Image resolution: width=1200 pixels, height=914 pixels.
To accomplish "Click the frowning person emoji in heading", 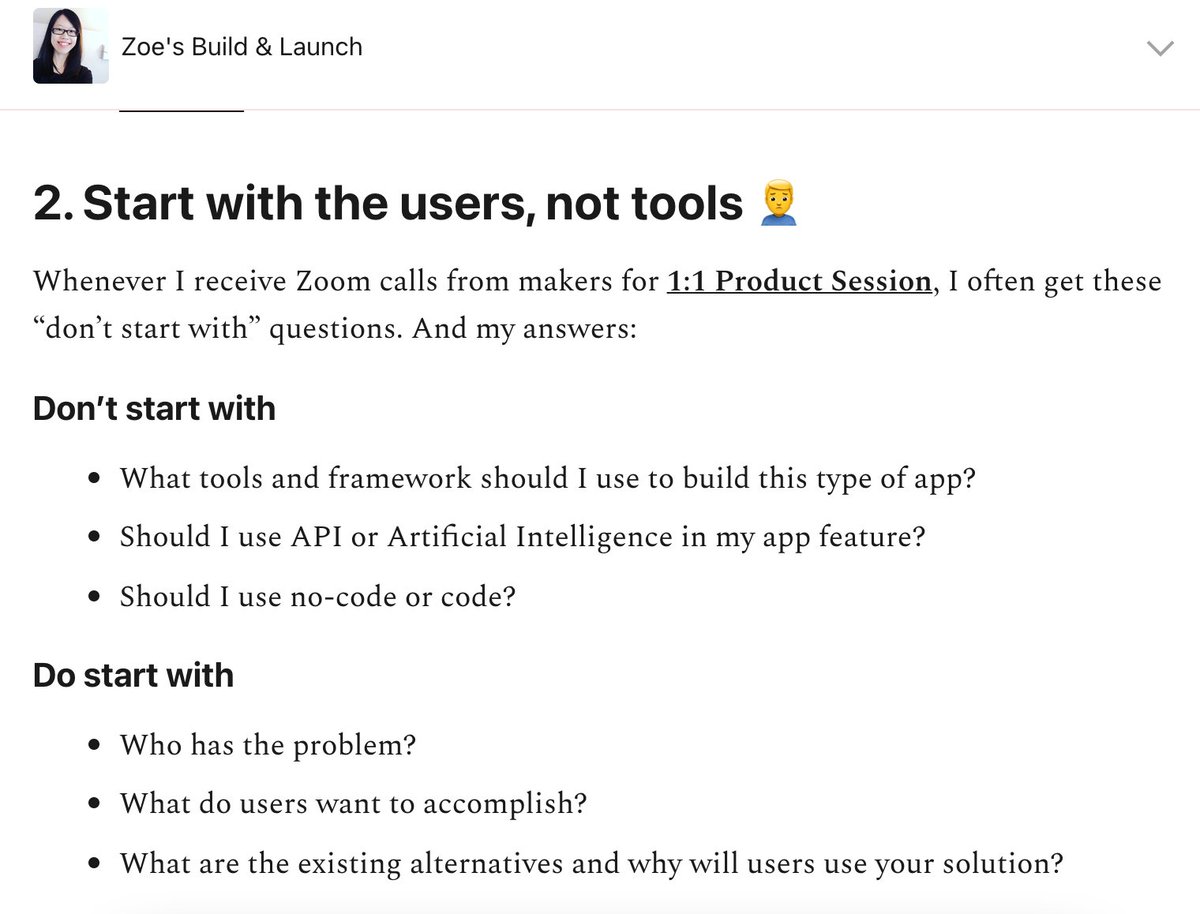I will click(x=779, y=203).
